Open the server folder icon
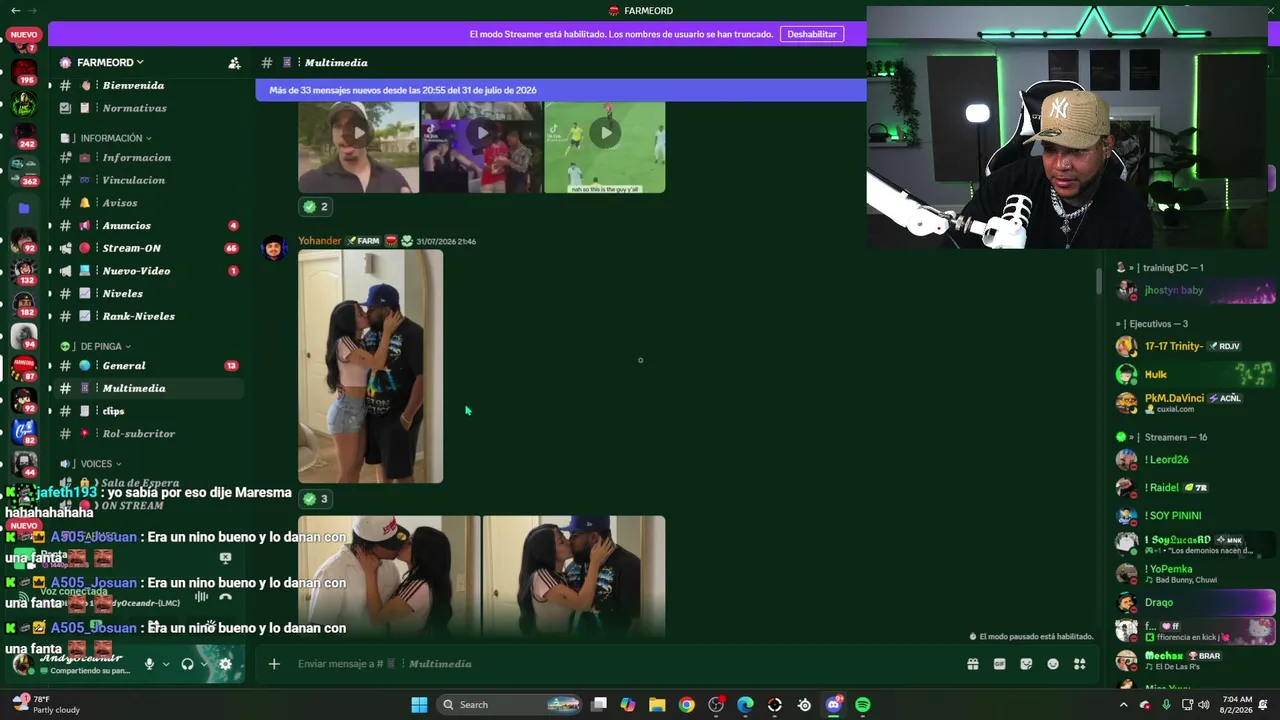This screenshot has height=720, width=1280. pyautogui.click(x=24, y=208)
